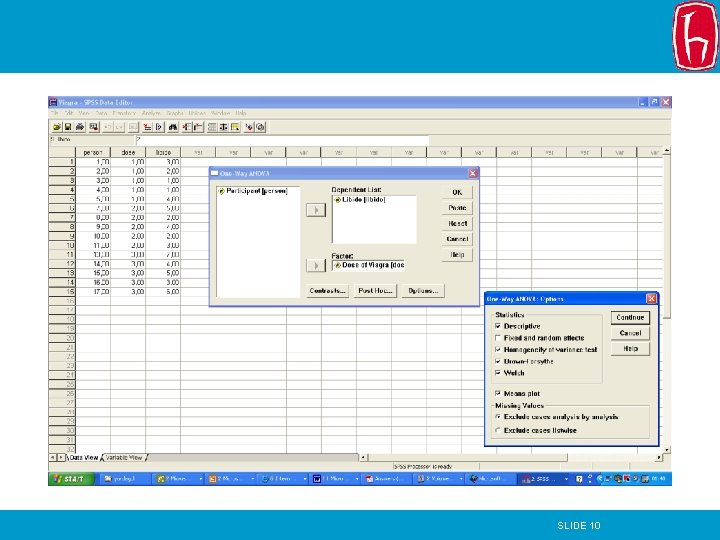Select Exclude cases listwise radio button
This screenshot has height=540, width=720.
(498, 430)
